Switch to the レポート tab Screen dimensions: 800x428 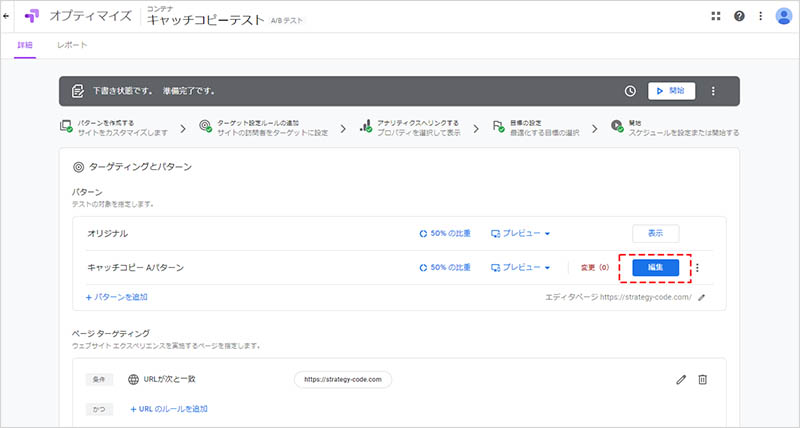(71, 46)
